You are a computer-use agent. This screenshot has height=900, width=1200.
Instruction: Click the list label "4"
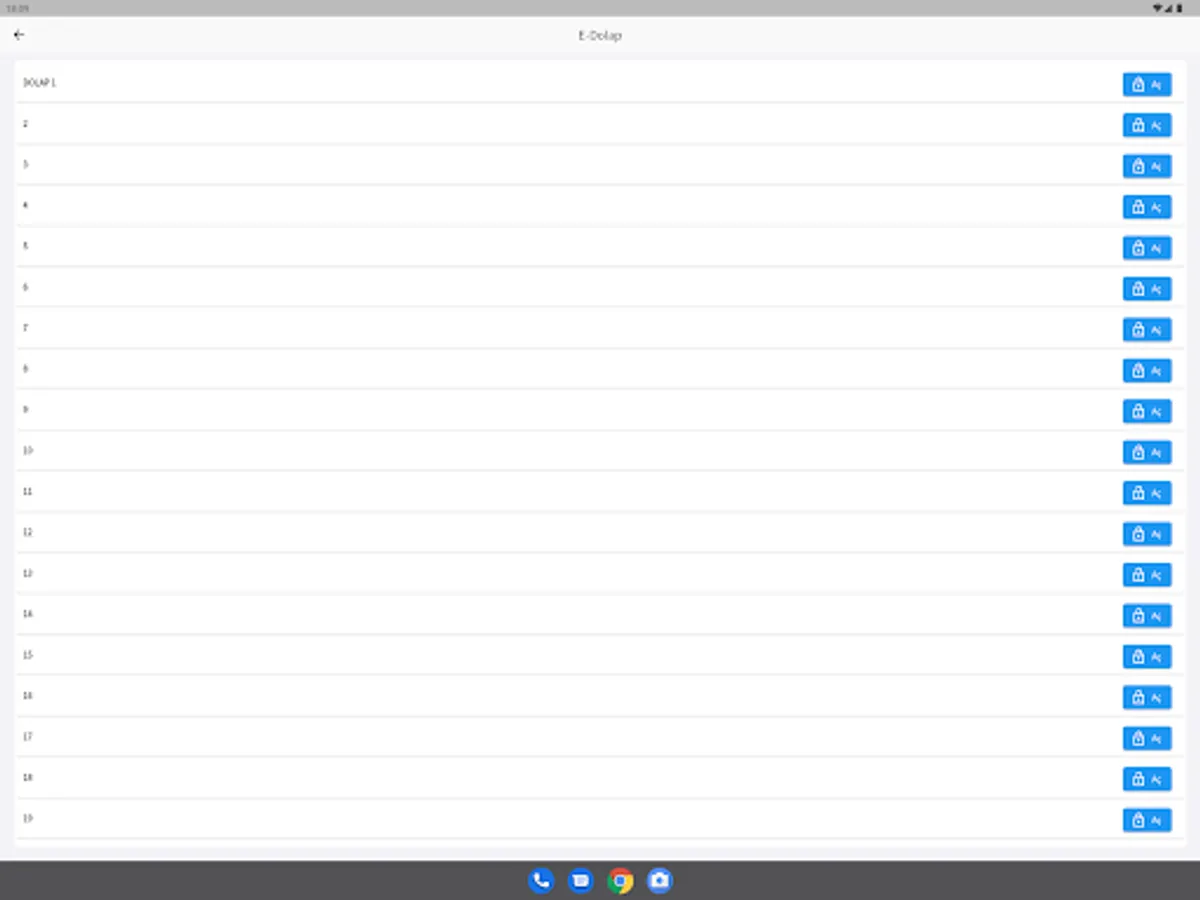tap(26, 205)
